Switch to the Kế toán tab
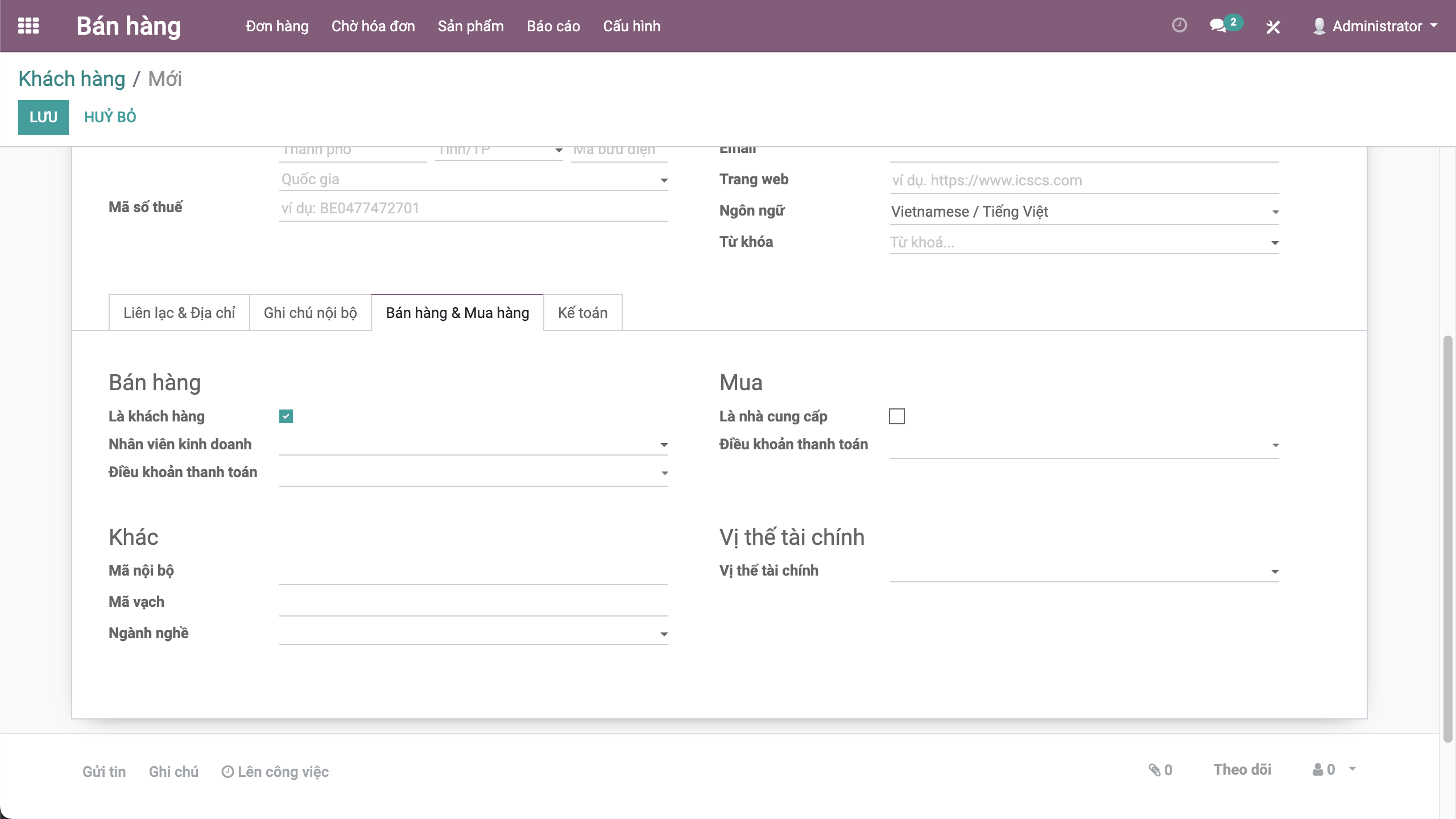 click(x=582, y=313)
